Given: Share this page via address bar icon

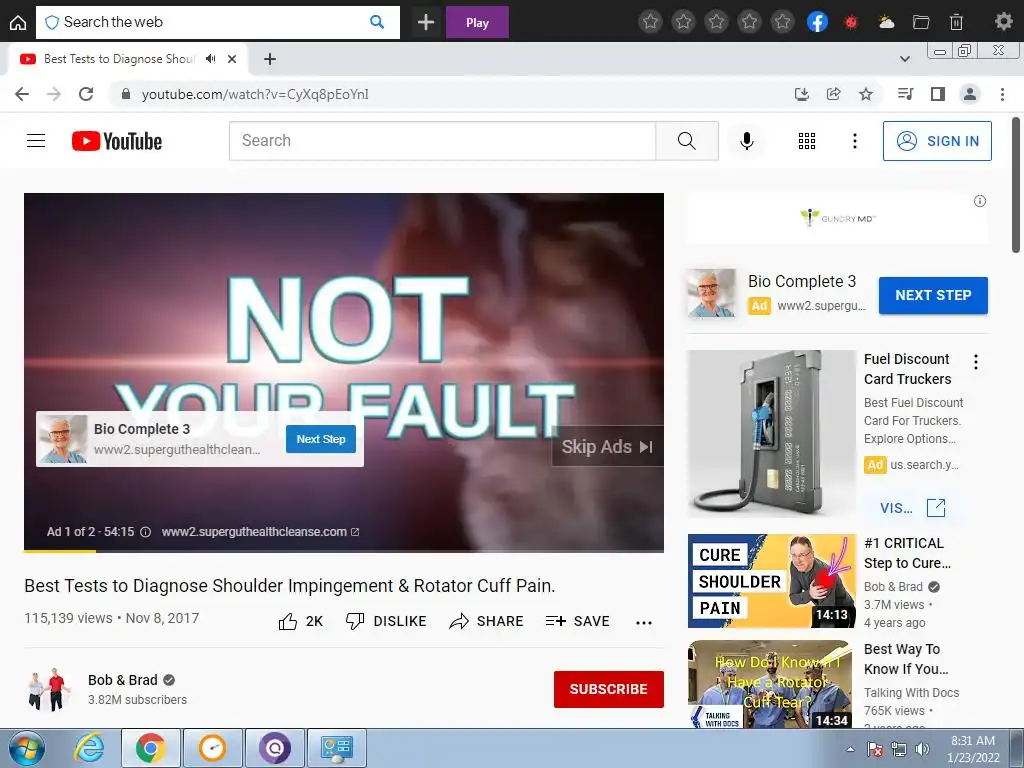Looking at the screenshot, I should pyautogui.click(x=833, y=94).
